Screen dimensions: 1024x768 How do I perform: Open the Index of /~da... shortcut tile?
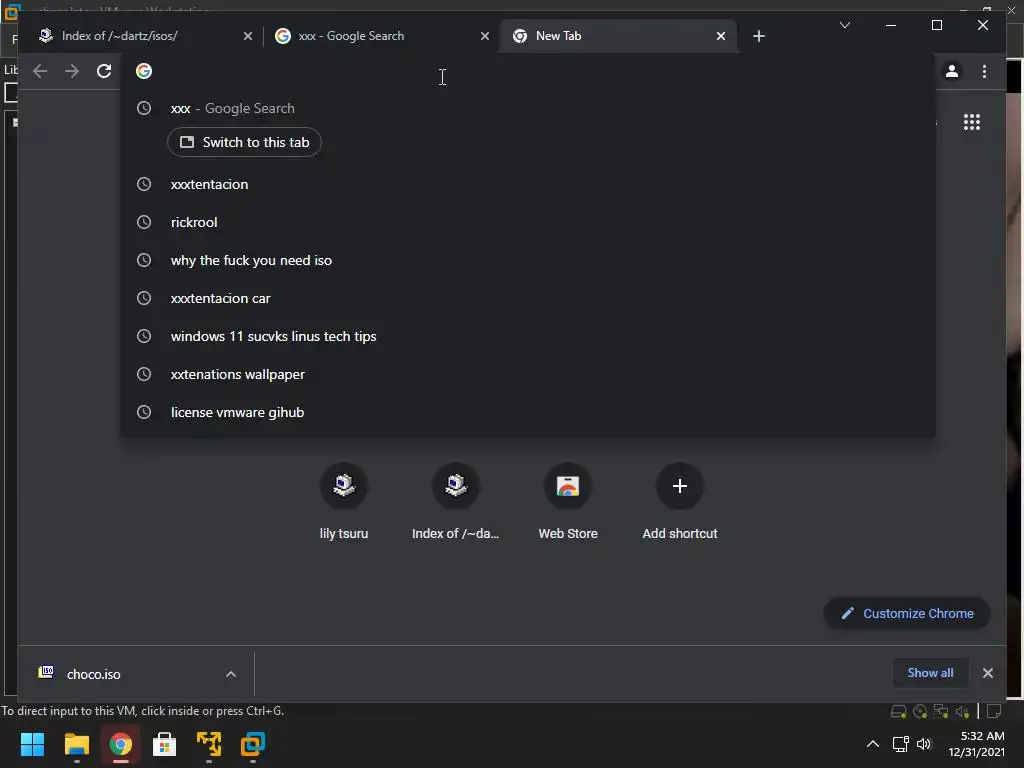click(455, 502)
